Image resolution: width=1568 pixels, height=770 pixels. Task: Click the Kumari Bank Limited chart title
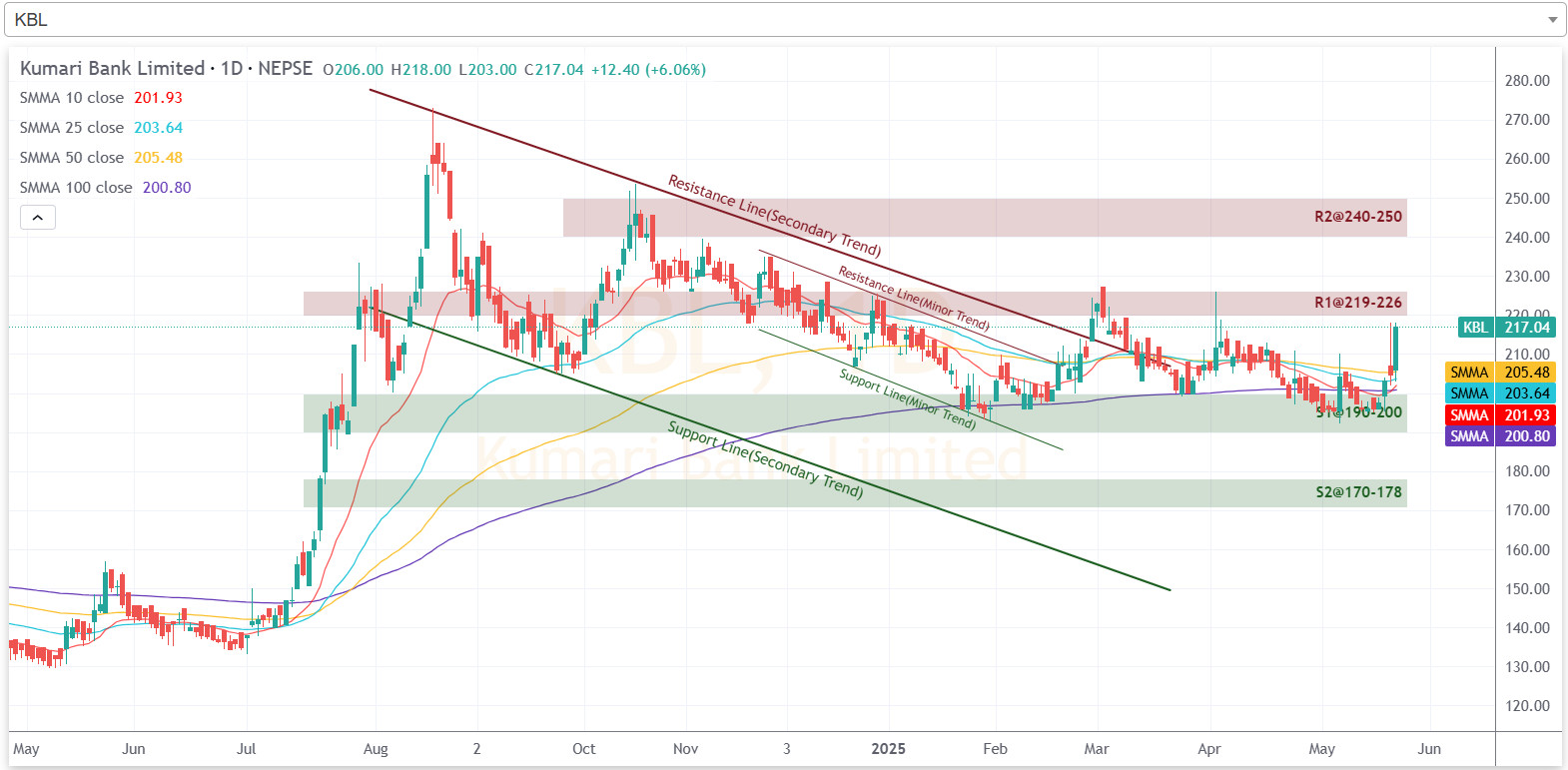[x=112, y=68]
